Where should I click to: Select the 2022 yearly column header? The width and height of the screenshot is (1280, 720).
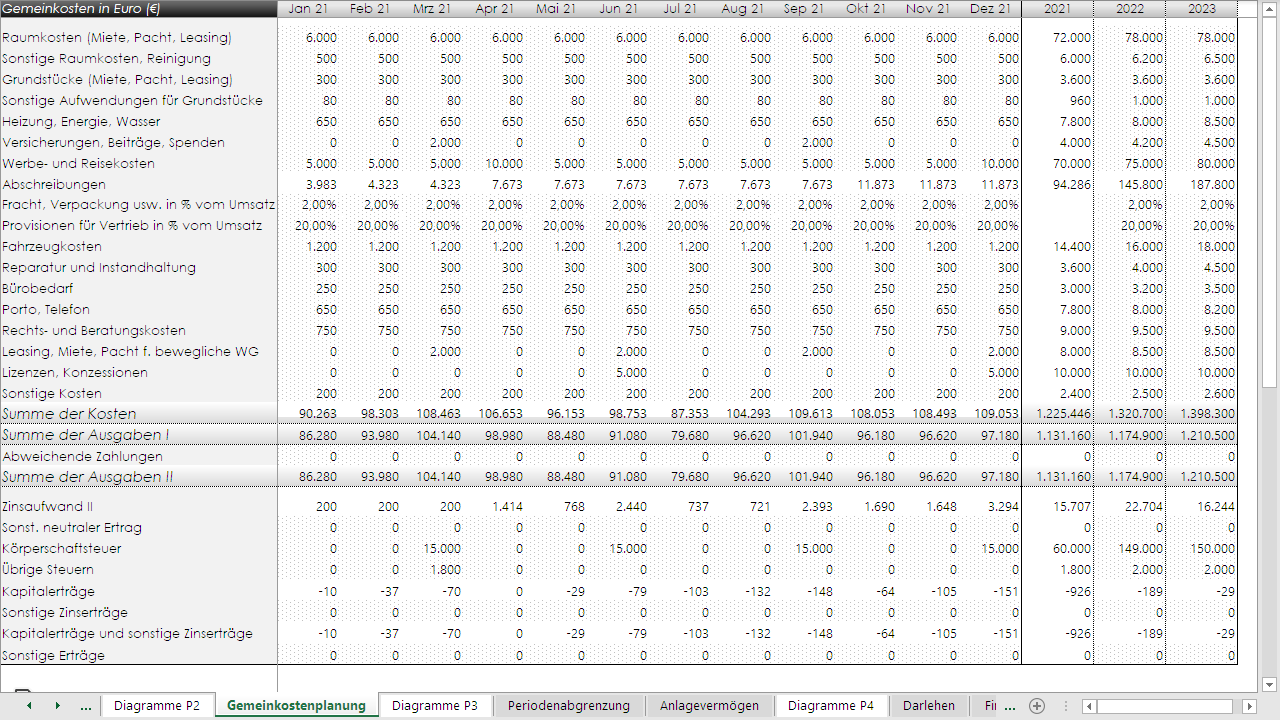1130,9
